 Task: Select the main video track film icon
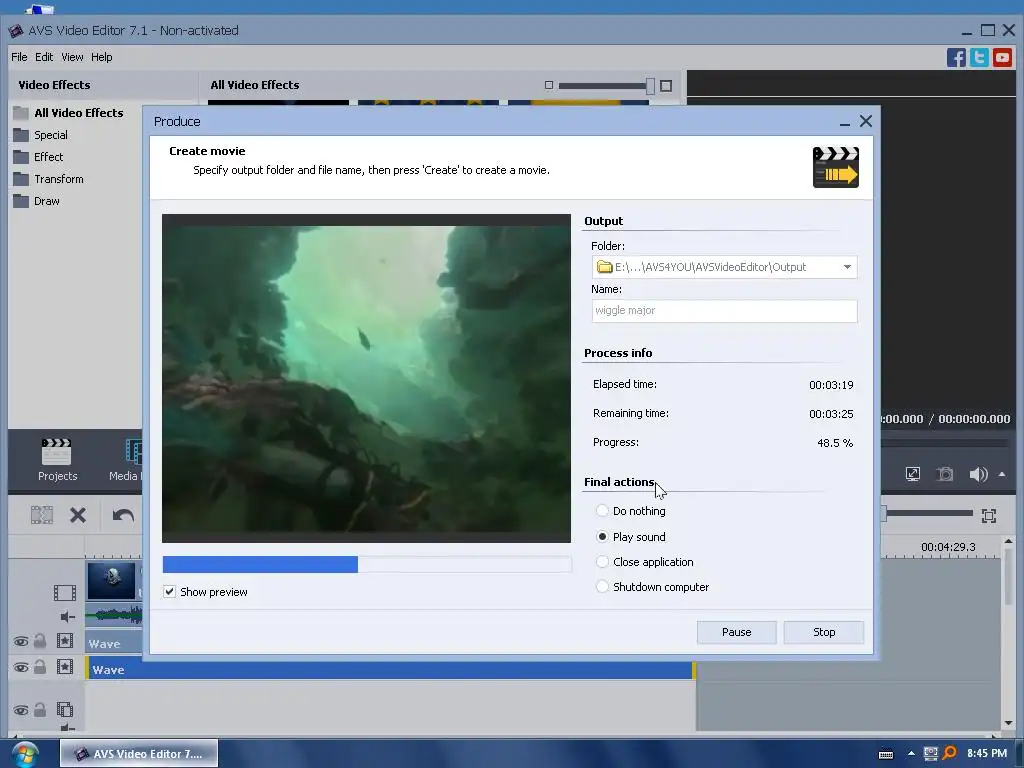(x=65, y=593)
